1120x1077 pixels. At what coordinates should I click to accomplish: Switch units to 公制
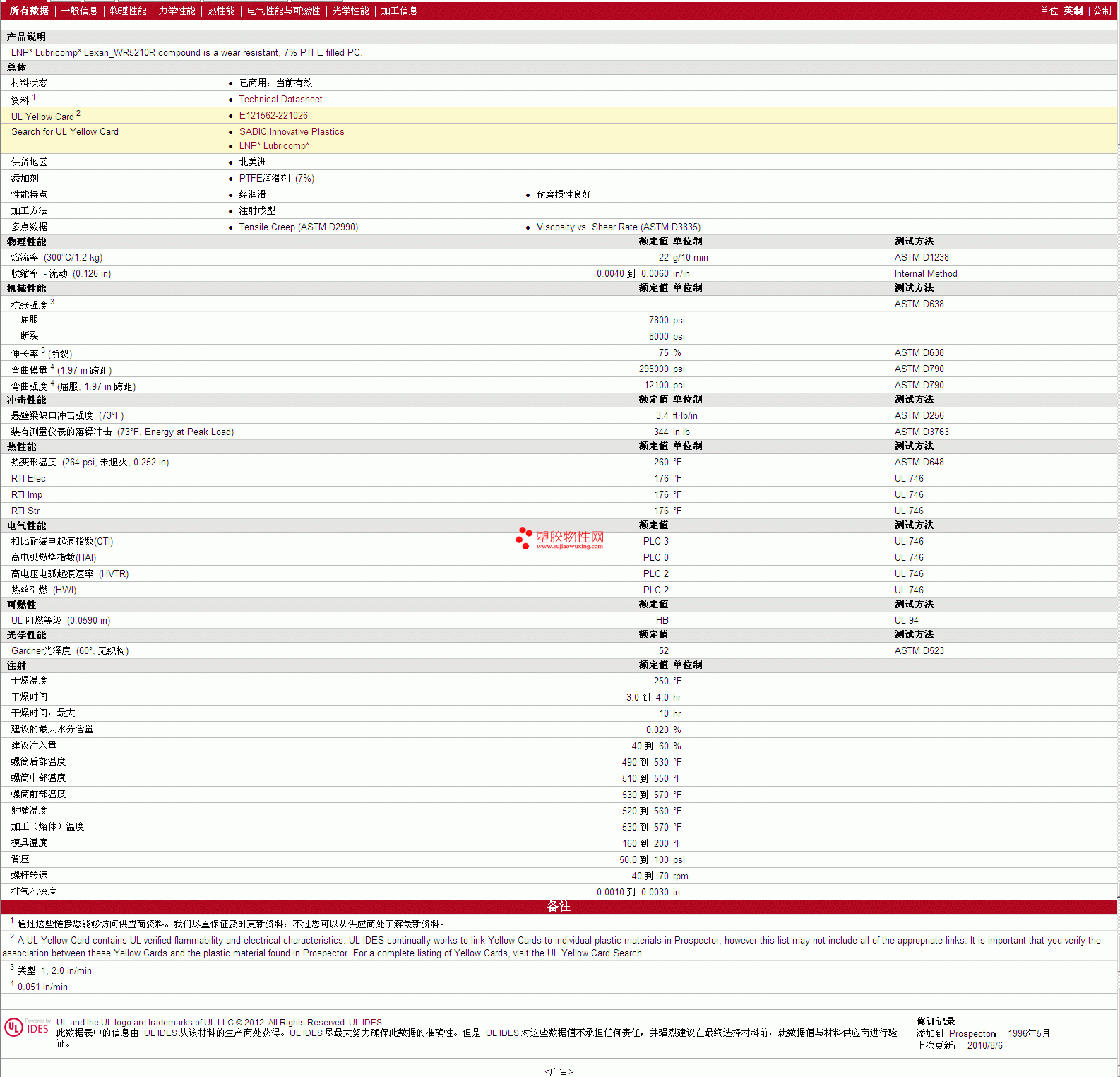(1102, 11)
